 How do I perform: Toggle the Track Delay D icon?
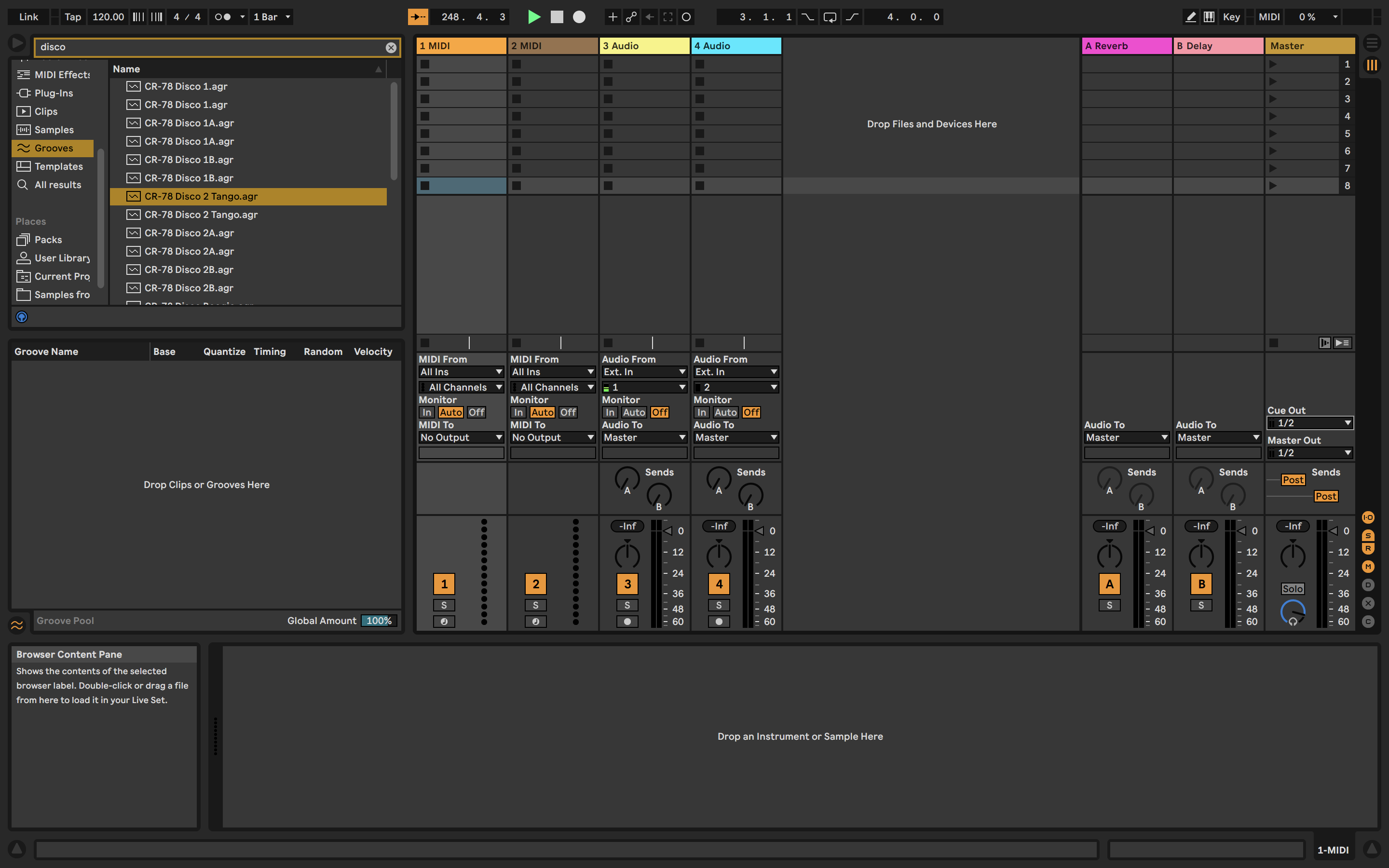[x=1368, y=585]
